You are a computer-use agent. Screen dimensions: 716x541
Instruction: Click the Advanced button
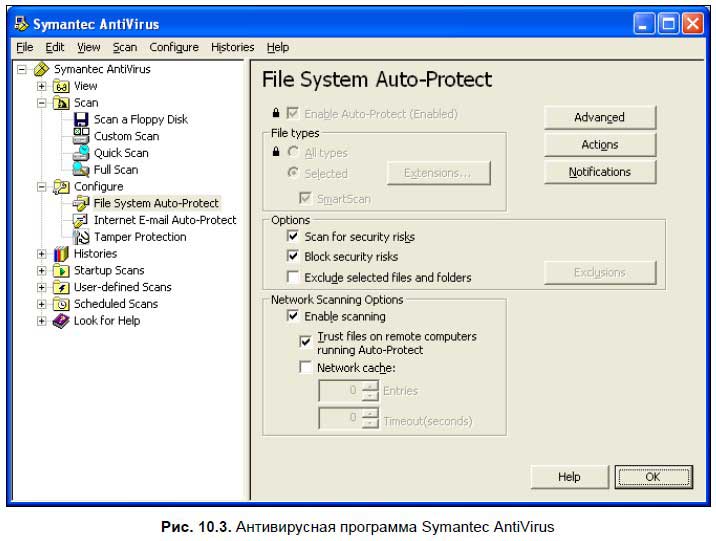tap(599, 118)
